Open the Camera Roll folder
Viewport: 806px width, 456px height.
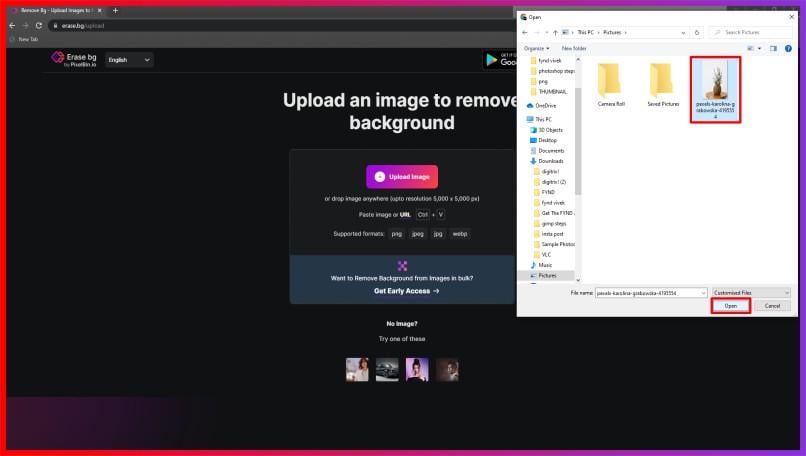point(611,85)
